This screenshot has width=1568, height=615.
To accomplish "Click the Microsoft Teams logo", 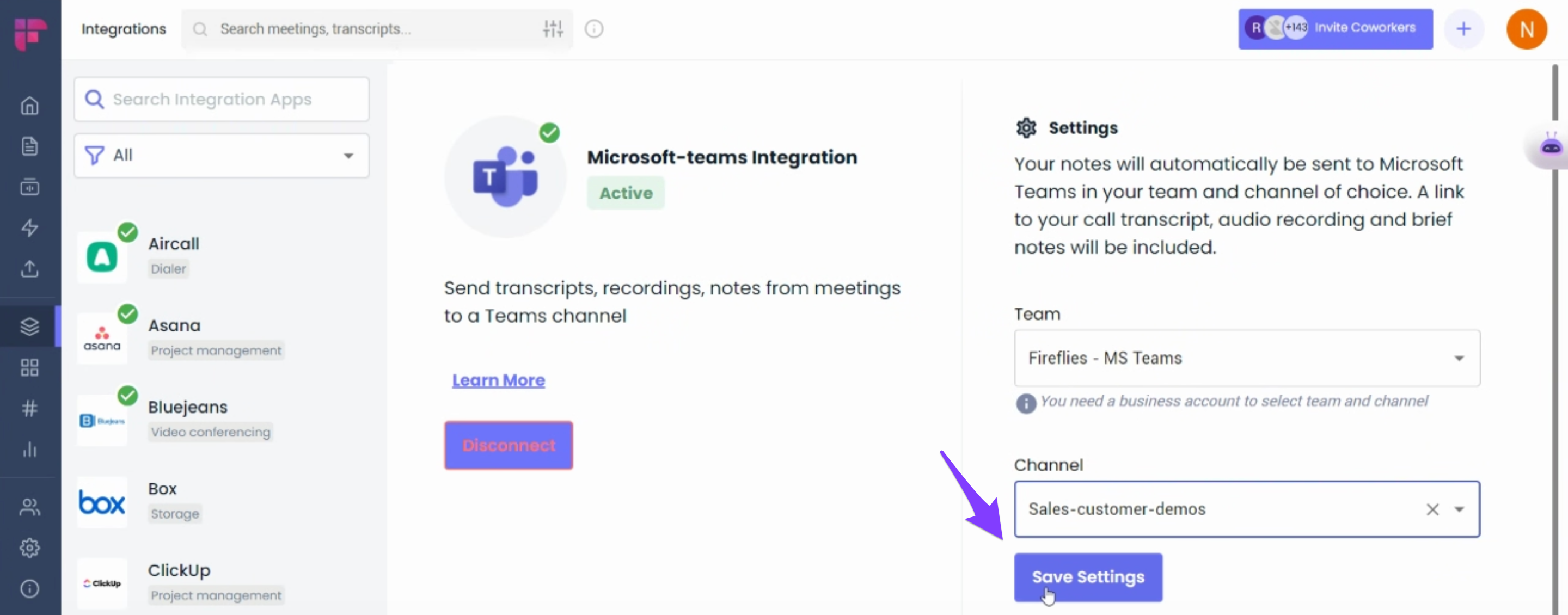I will [x=505, y=176].
